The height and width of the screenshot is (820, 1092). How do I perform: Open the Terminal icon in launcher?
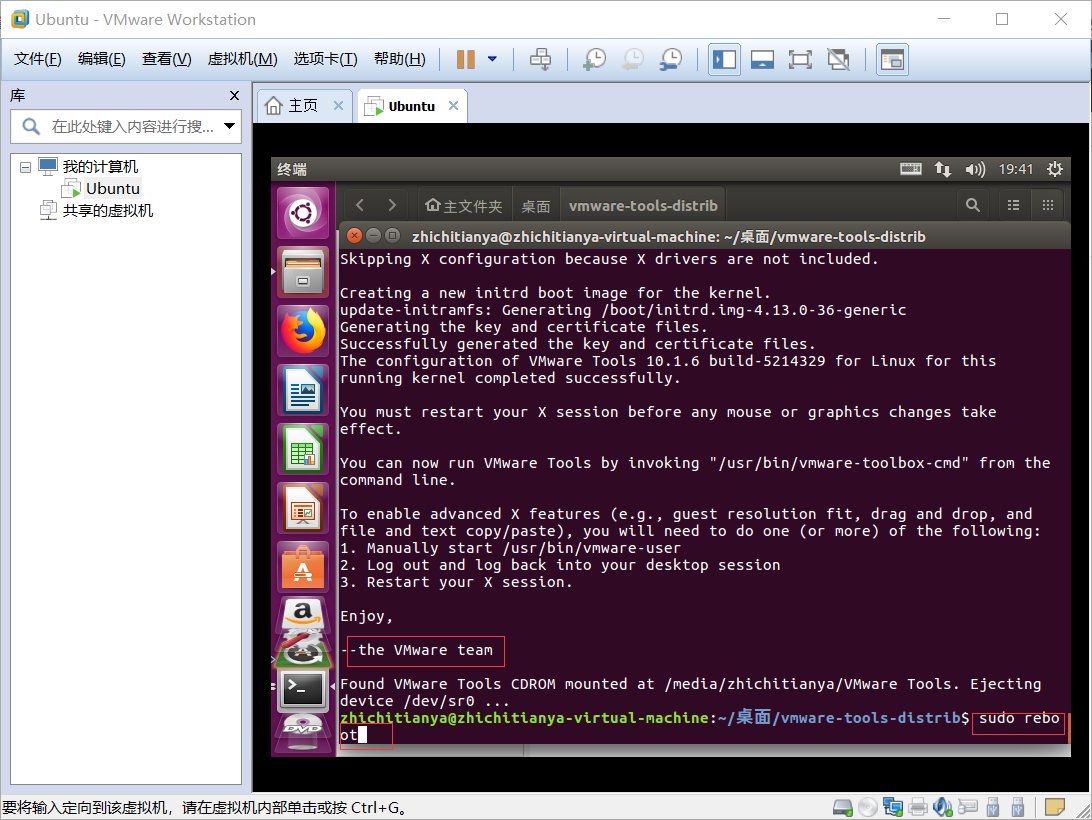[x=303, y=690]
